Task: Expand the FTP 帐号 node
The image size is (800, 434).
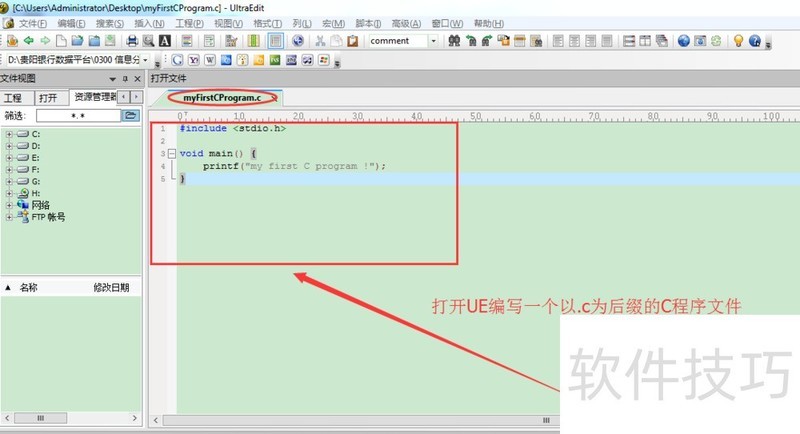Action: coord(9,217)
